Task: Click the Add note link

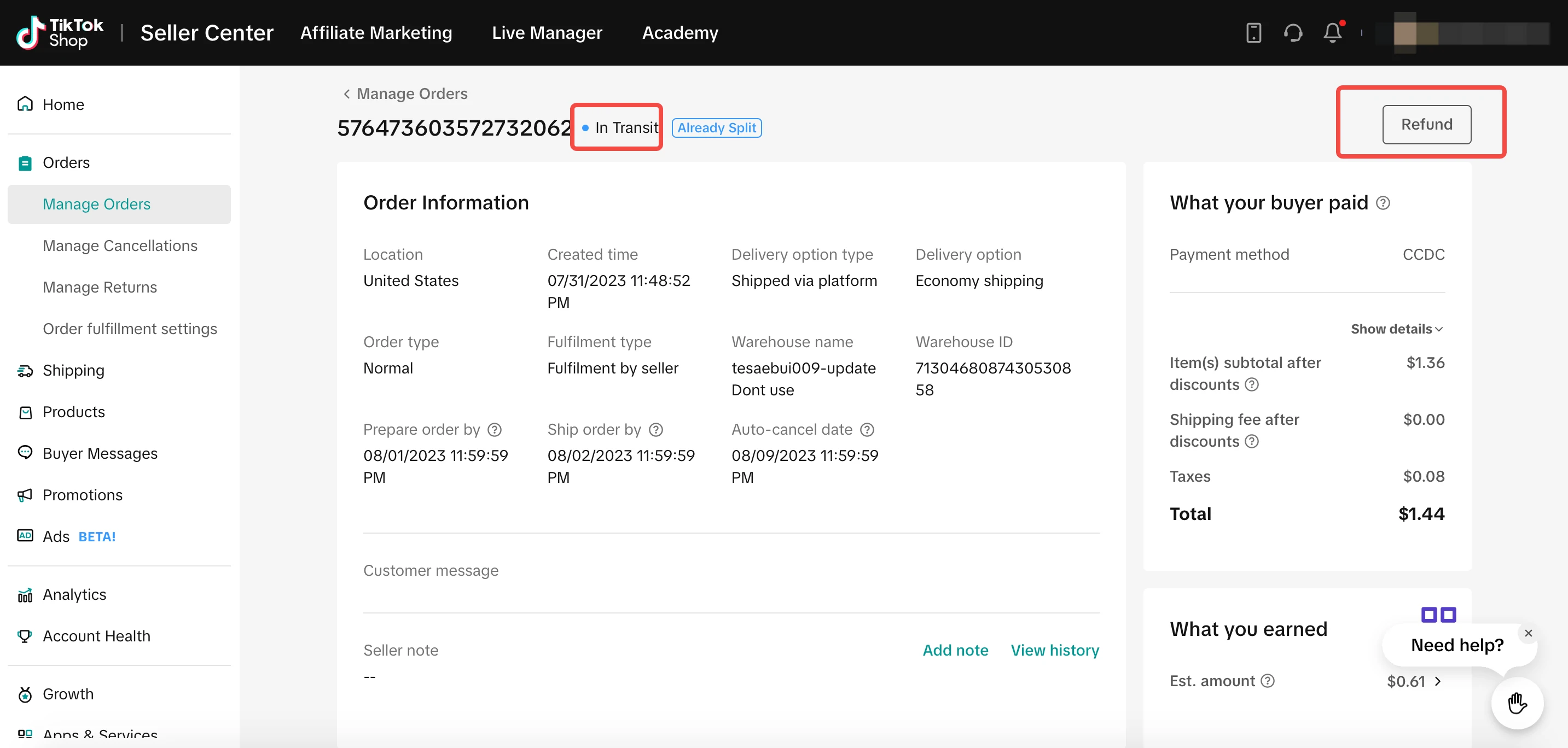Action: [955, 650]
